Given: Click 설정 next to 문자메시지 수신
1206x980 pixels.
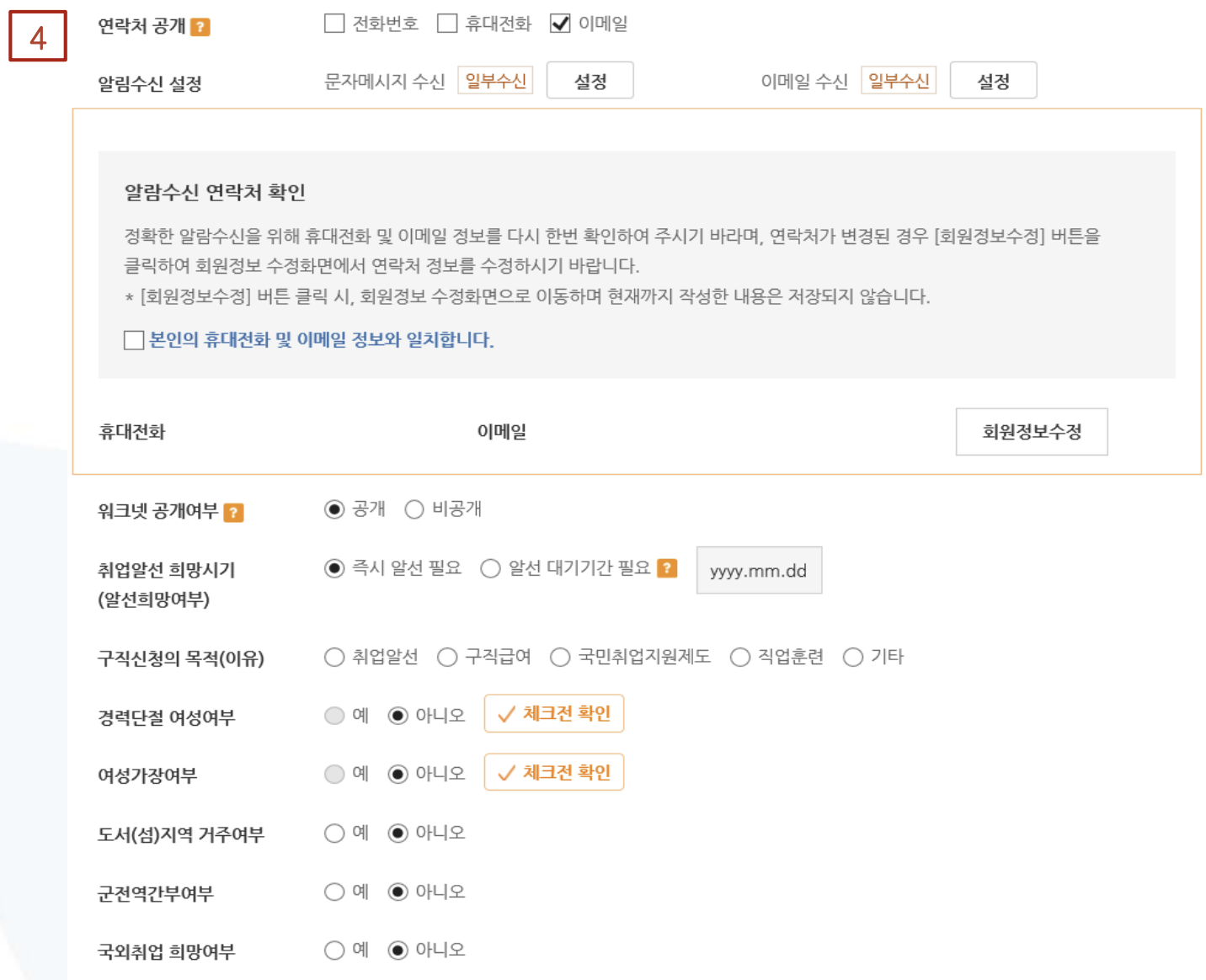Looking at the screenshot, I should tap(590, 80).
